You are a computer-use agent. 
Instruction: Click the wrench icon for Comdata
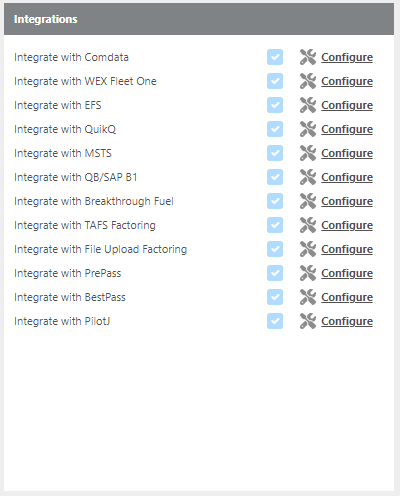(x=308, y=57)
